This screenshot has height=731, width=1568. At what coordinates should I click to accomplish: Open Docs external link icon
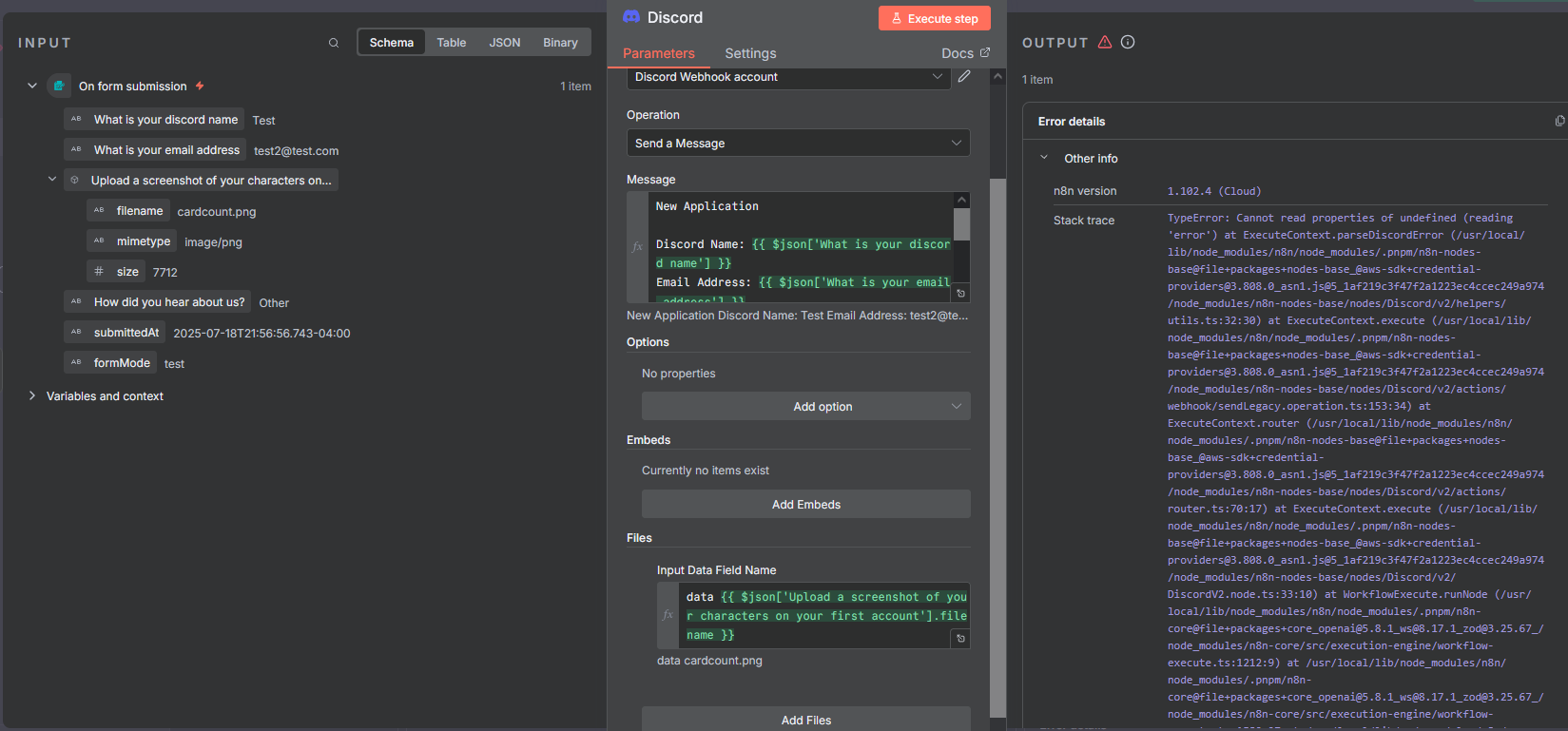point(985,52)
